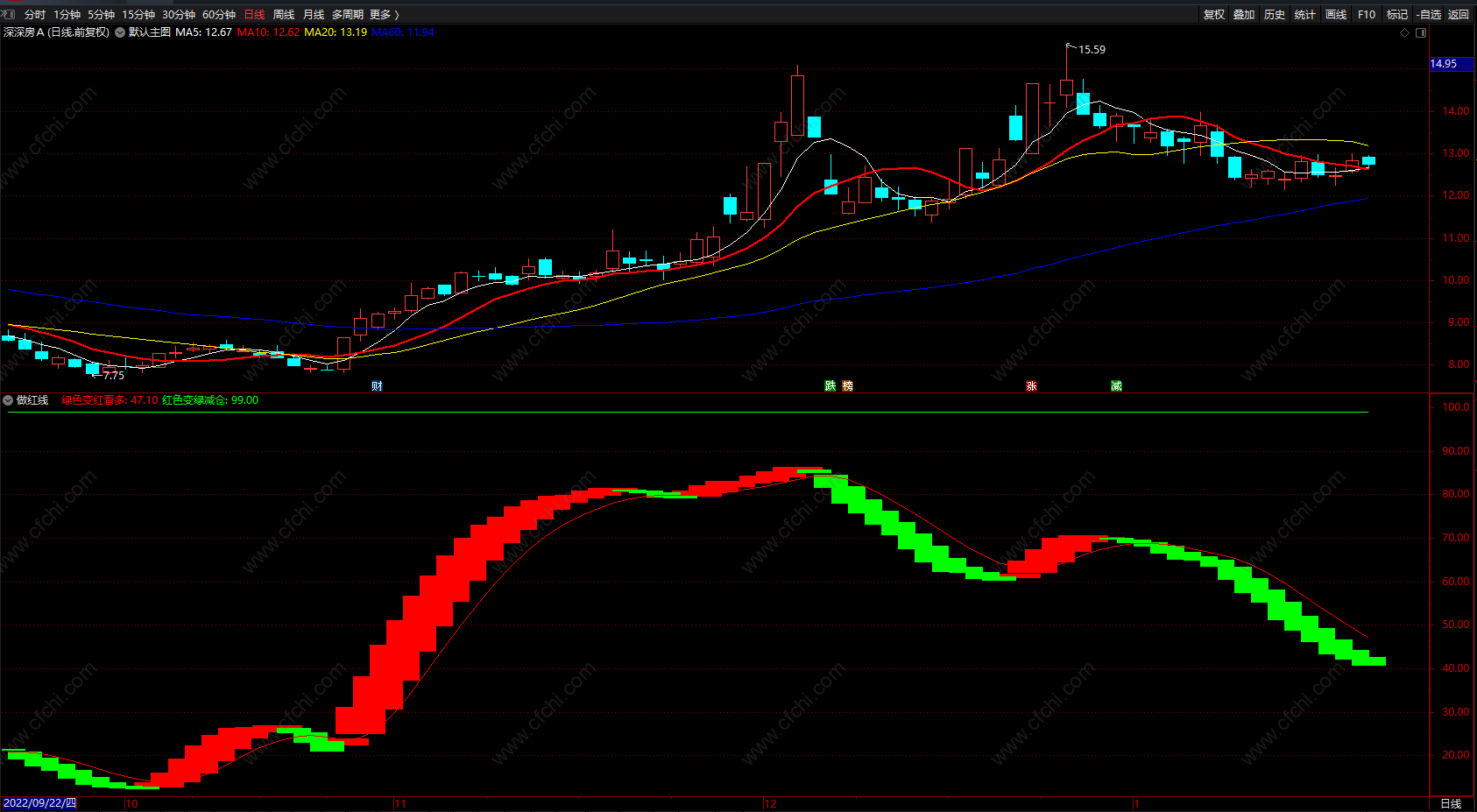
Task: Click the 日线 label at bottom-right corner
Action: click(x=1451, y=804)
